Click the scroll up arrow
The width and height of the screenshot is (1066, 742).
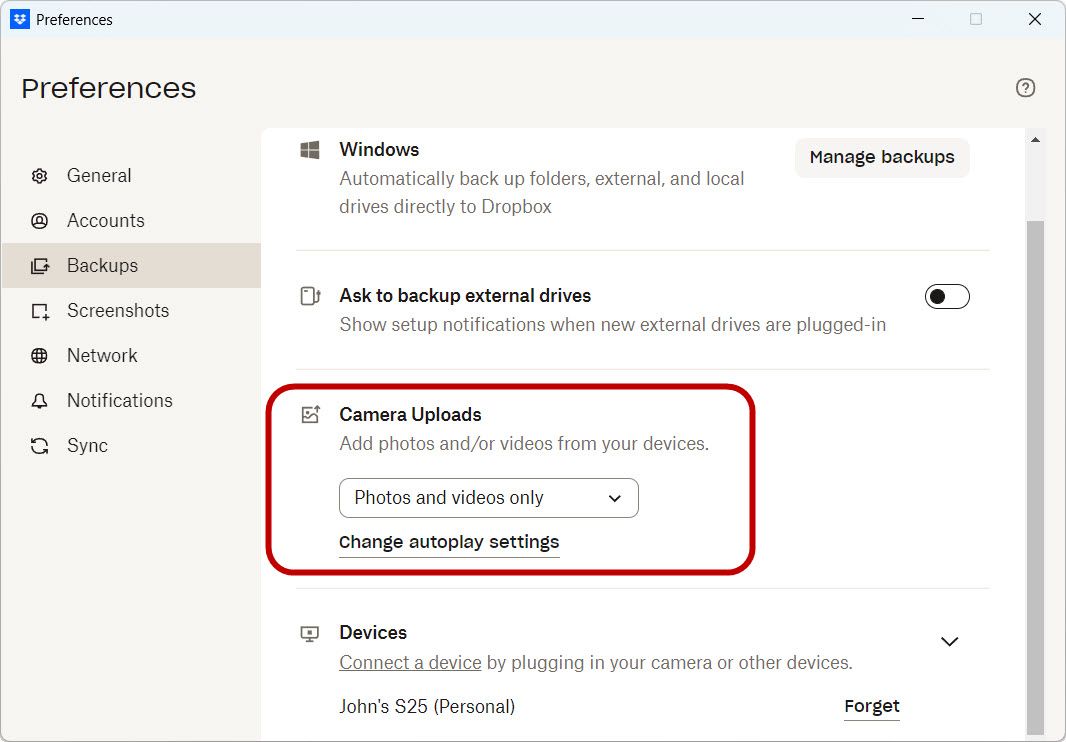(x=1035, y=140)
